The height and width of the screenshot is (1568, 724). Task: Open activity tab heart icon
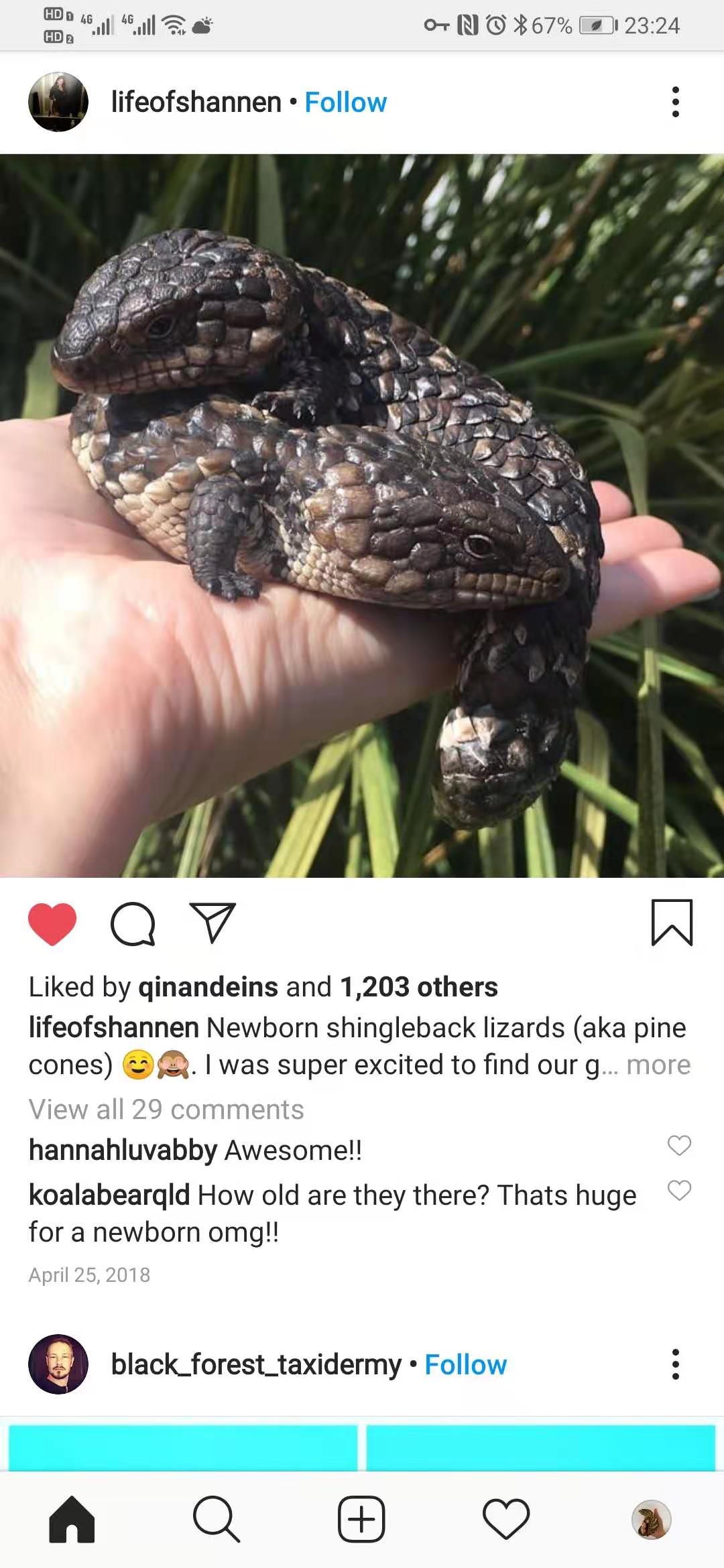pyautogui.click(x=506, y=1519)
